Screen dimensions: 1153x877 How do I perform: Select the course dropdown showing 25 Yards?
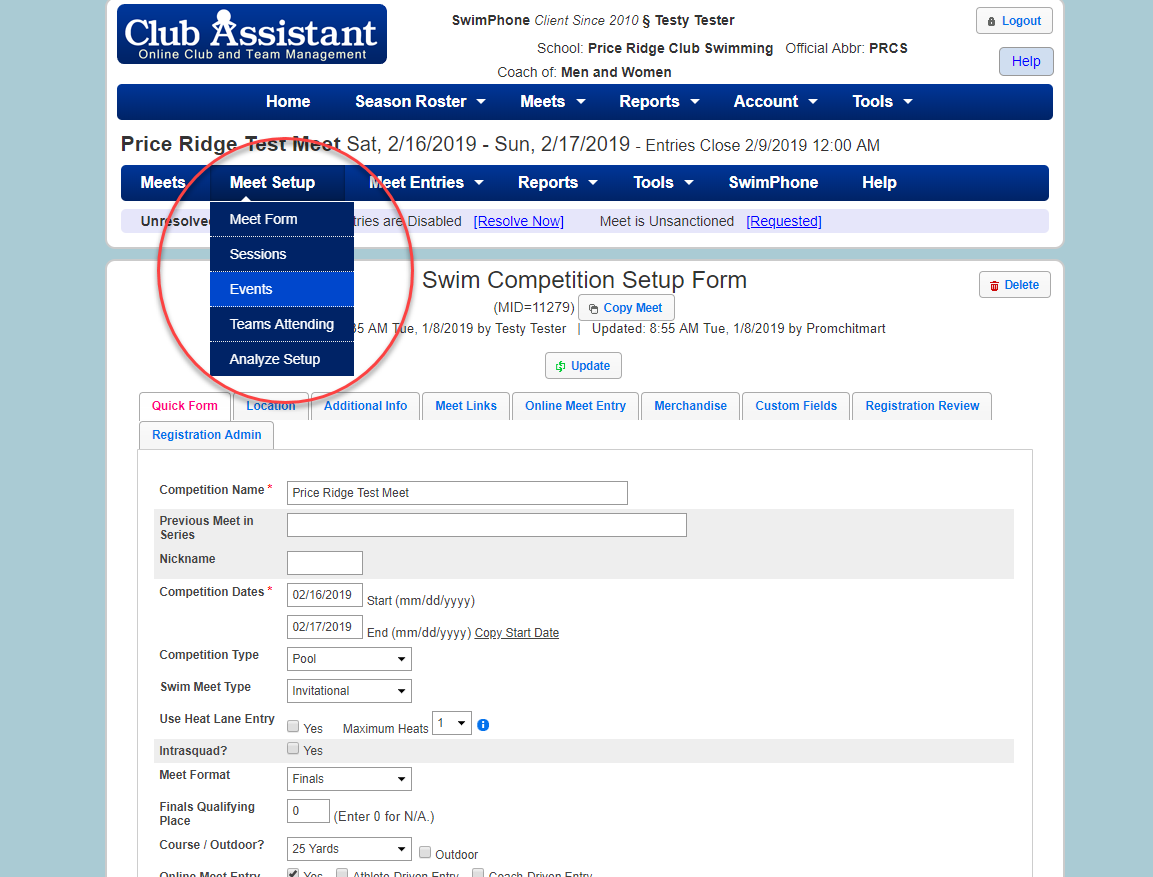tap(349, 849)
